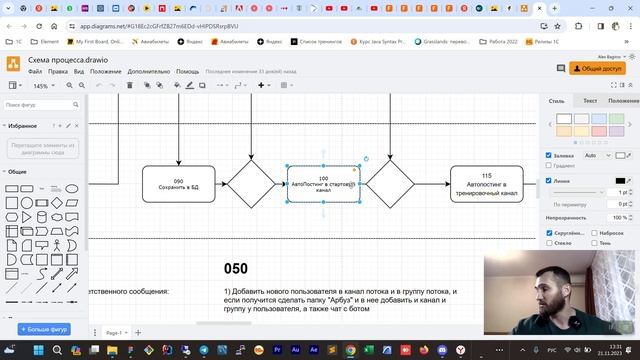Select the ellipse shape in General
Viewport: 640px width, 360px height.
[72, 189]
